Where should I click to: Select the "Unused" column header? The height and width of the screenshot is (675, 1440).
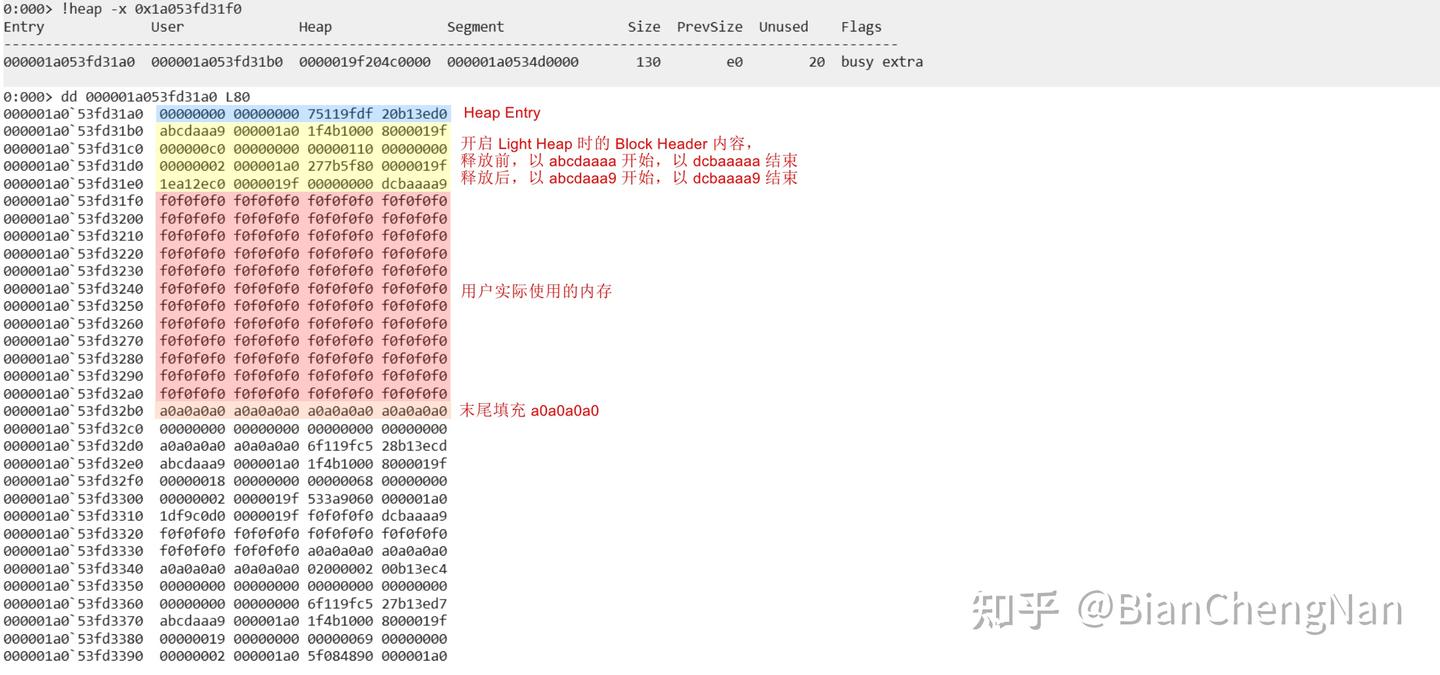[783, 26]
